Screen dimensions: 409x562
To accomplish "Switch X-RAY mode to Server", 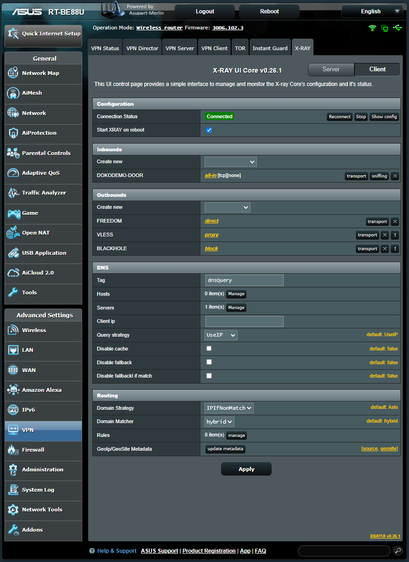I will click(x=331, y=69).
